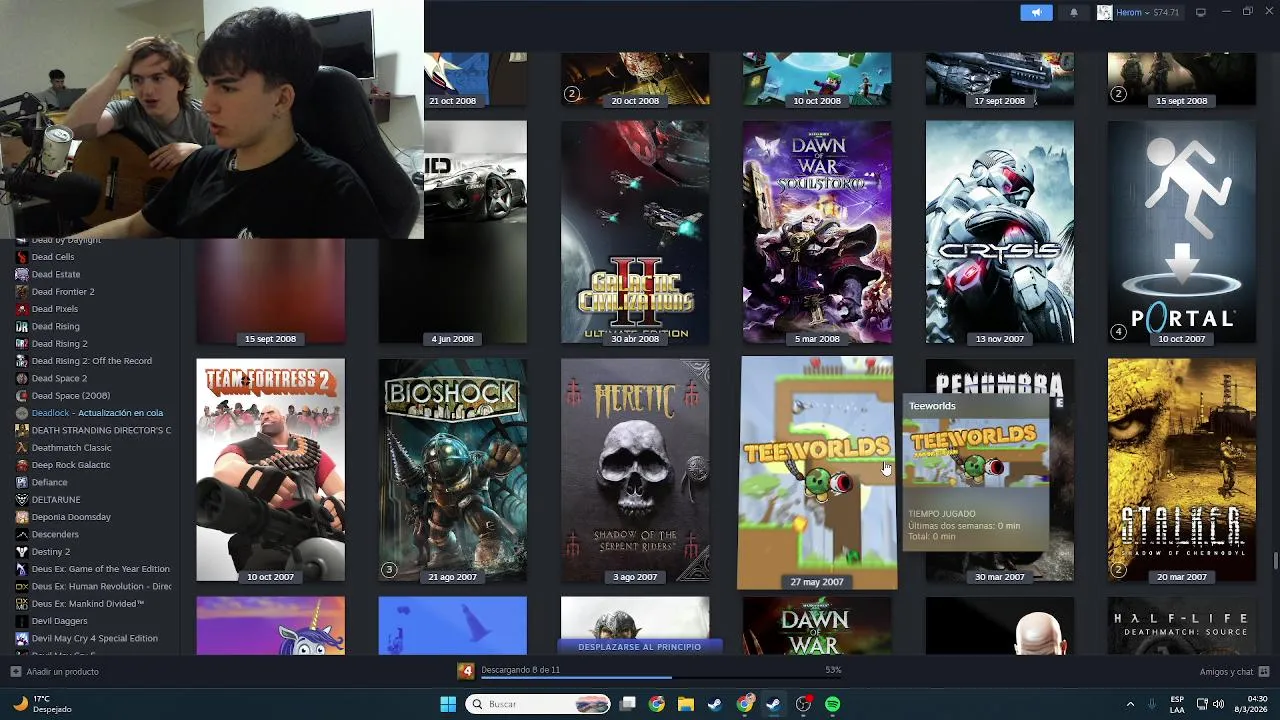Click the Deep Rock Galactic game icon
Screen dimensions: 1280x720
[x=22, y=465]
